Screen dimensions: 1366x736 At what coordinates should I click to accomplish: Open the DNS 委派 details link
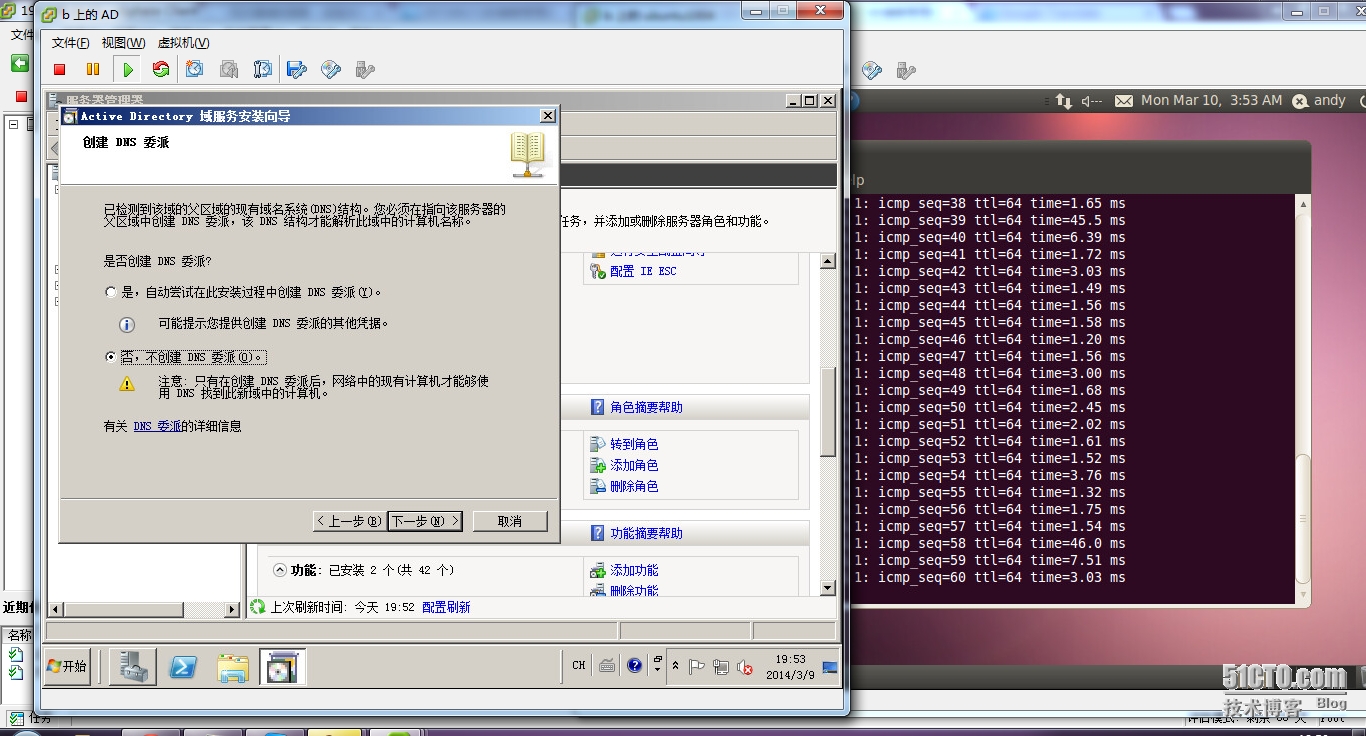(x=157, y=426)
